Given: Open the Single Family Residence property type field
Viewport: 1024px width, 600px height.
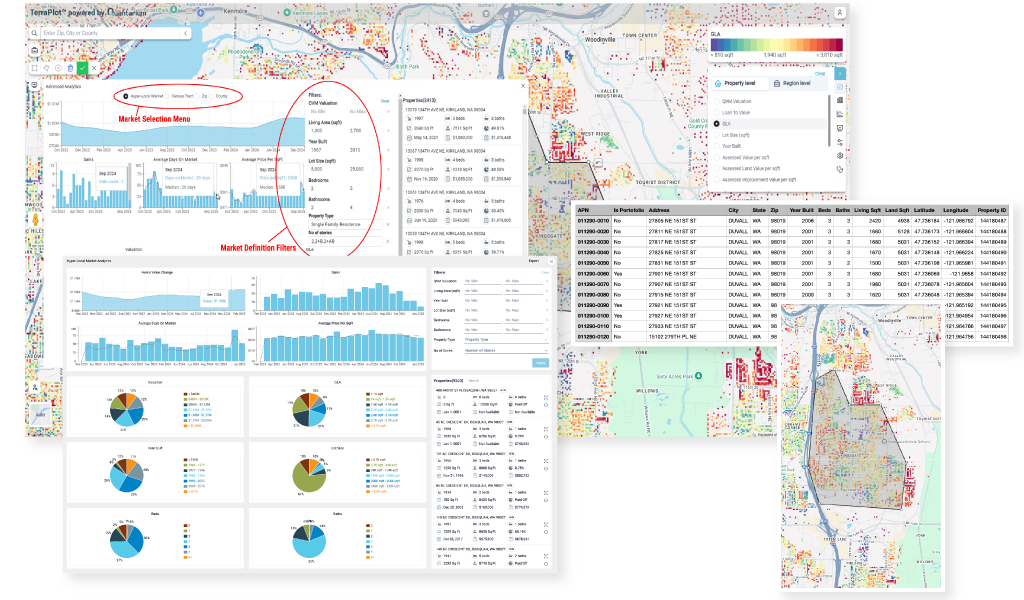Looking at the screenshot, I should click(345, 224).
